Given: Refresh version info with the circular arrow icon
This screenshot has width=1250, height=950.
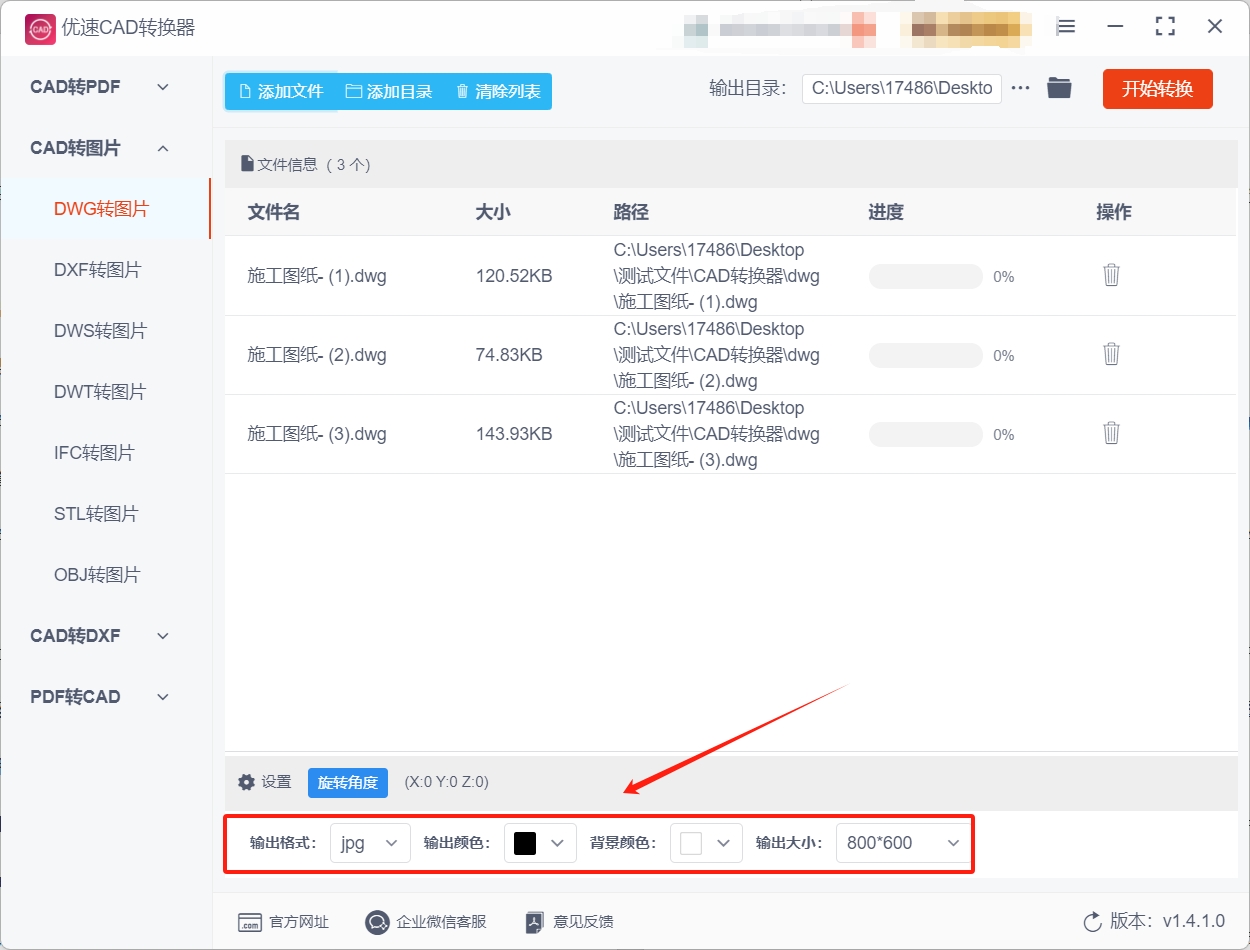Looking at the screenshot, I should (1091, 922).
